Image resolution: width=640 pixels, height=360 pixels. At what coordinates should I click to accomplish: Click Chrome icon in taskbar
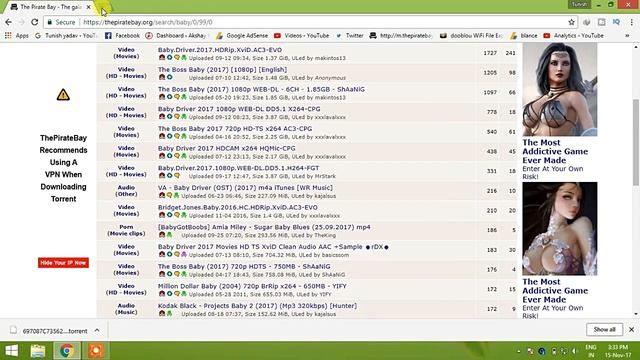67,351
